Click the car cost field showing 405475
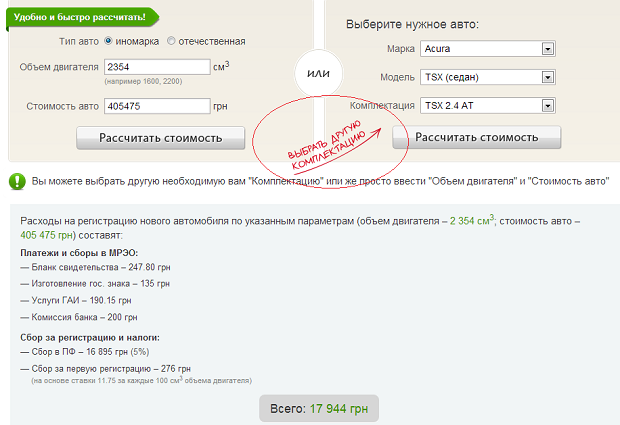The image size is (620, 425). point(155,106)
